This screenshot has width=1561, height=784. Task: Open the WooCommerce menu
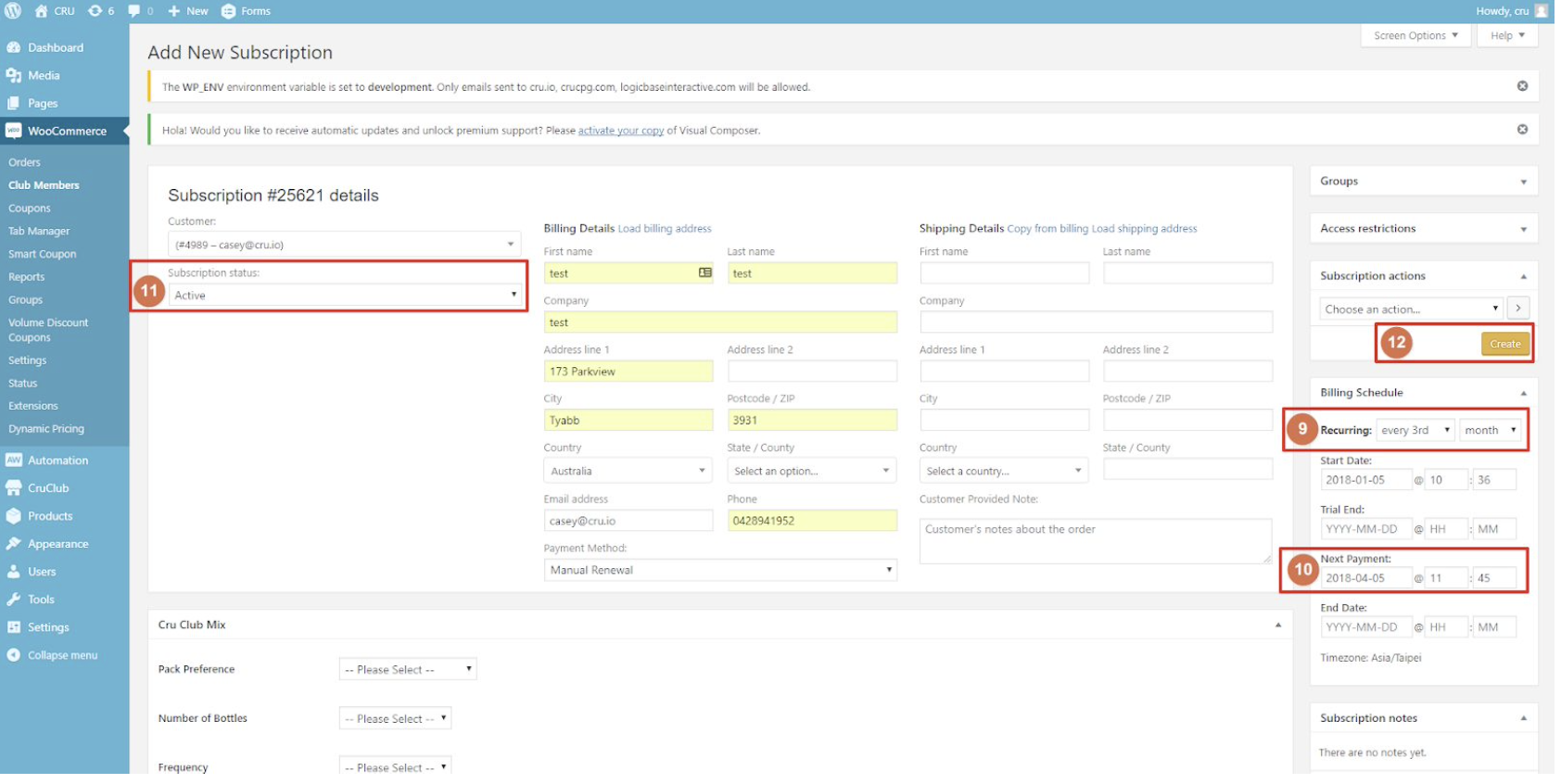(65, 131)
